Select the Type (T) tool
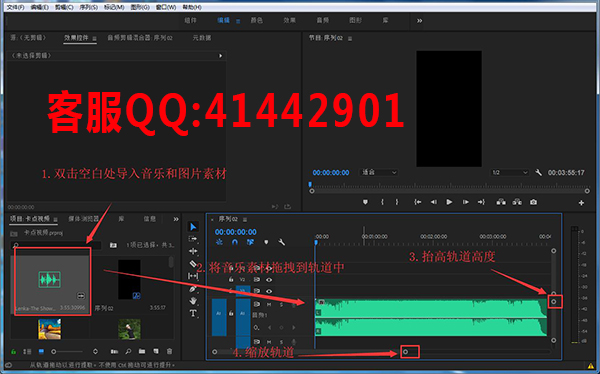The height and width of the screenshot is (374, 600). (193, 314)
